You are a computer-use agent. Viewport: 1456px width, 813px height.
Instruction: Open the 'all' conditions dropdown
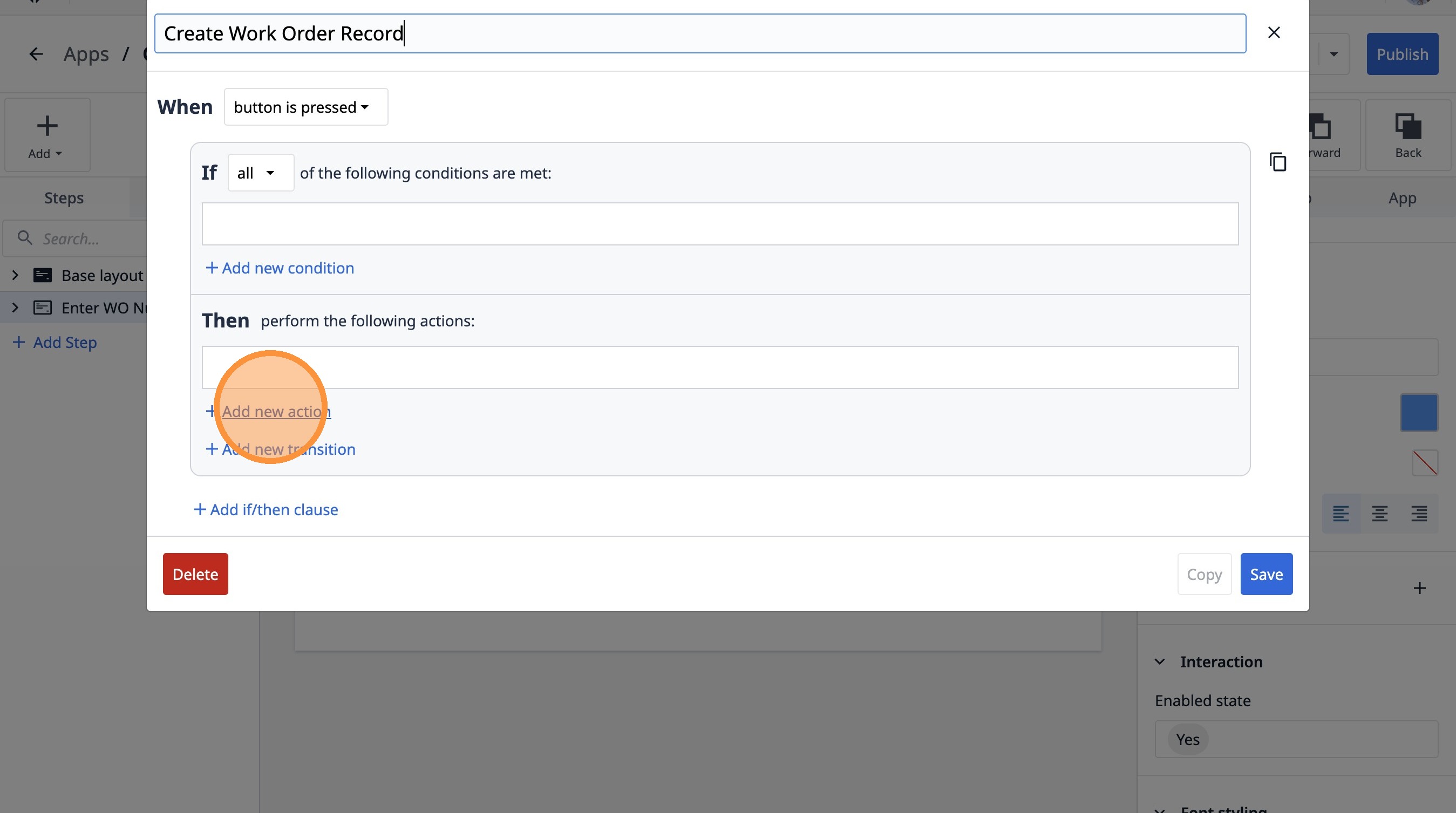(261, 173)
